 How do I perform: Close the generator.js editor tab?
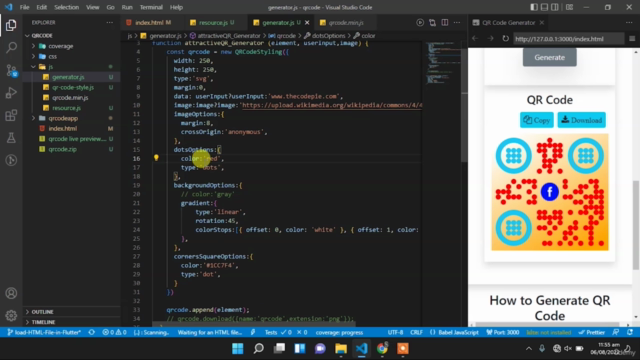coord(307,22)
